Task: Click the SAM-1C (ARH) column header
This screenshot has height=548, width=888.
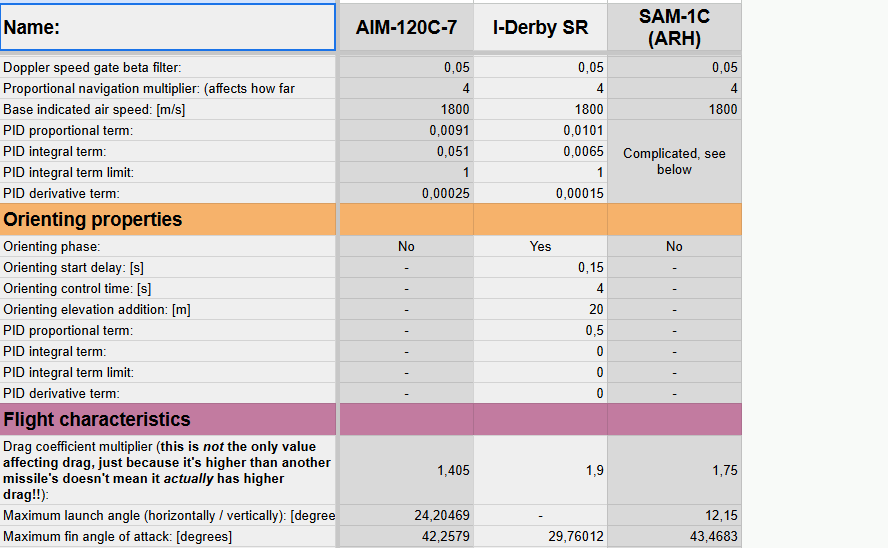Action: pyautogui.click(x=674, y=27)
